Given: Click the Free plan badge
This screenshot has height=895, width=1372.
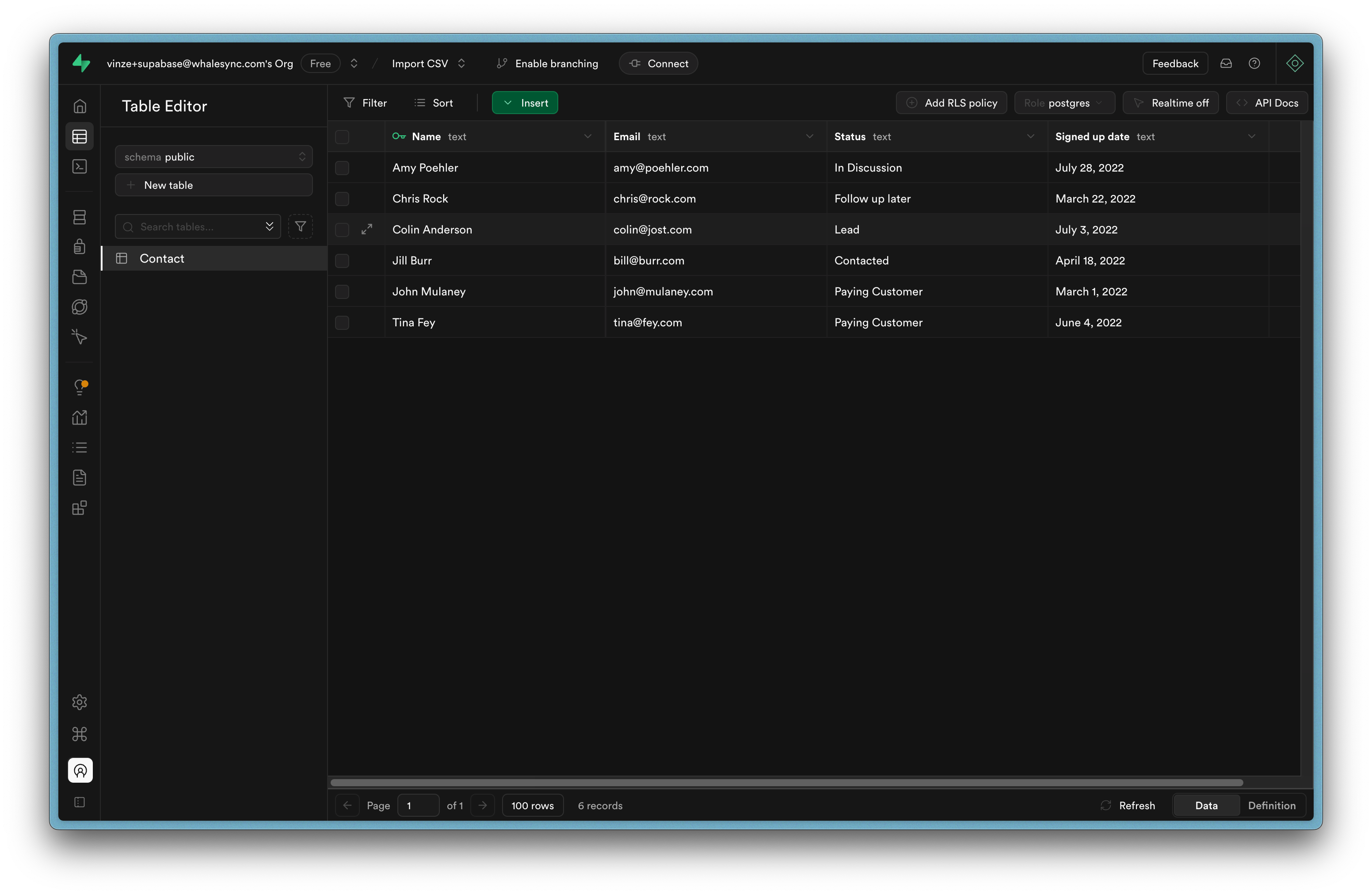Looking at the screenshot, I should (x=320, y=63).
